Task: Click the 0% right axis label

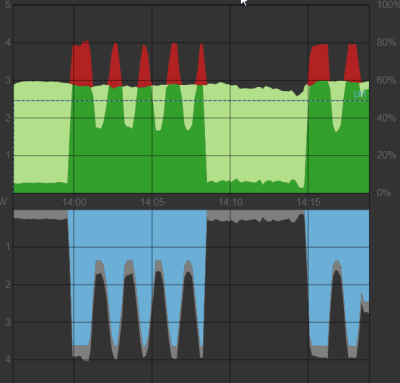Action: 384,193
